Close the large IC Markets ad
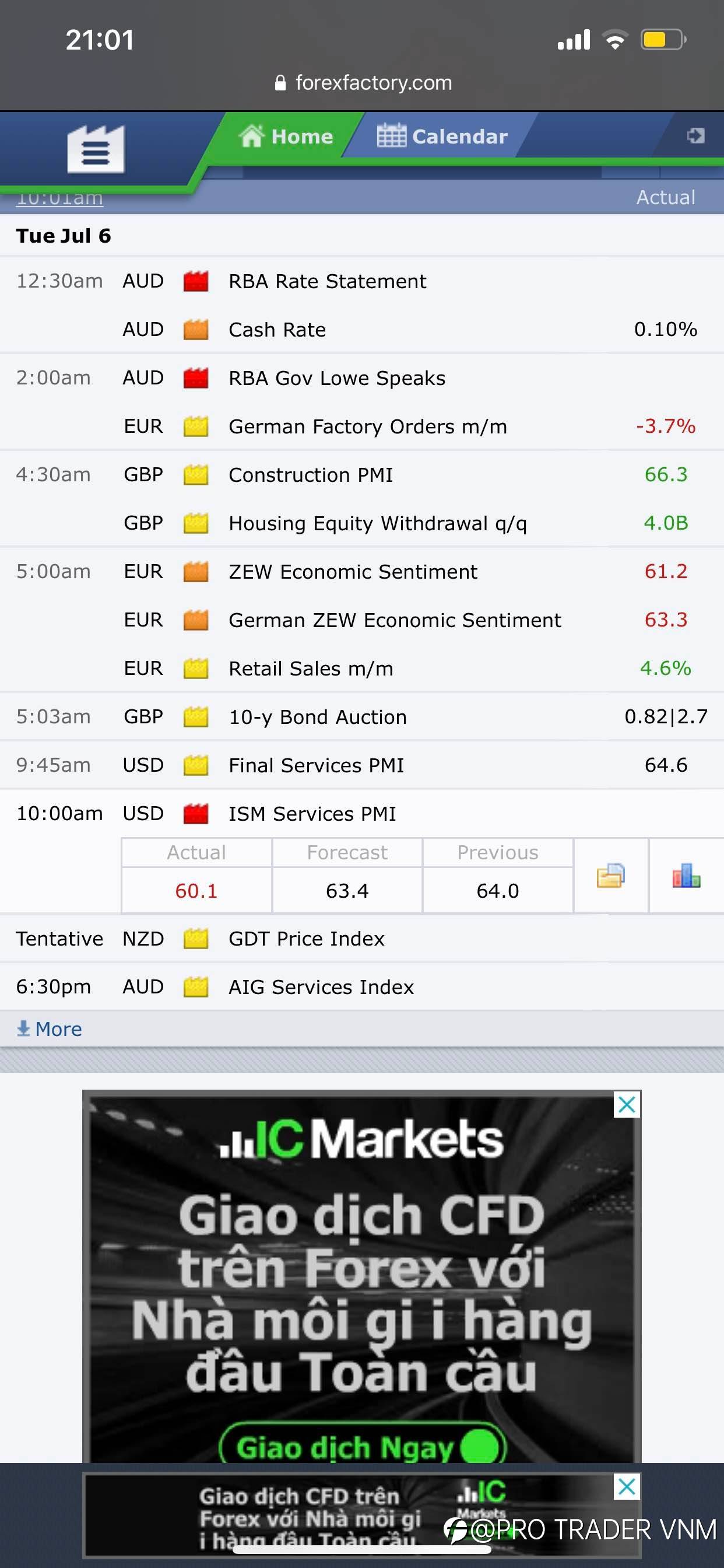Viewport: 724px width, 1568px height. pos(627,1105)
